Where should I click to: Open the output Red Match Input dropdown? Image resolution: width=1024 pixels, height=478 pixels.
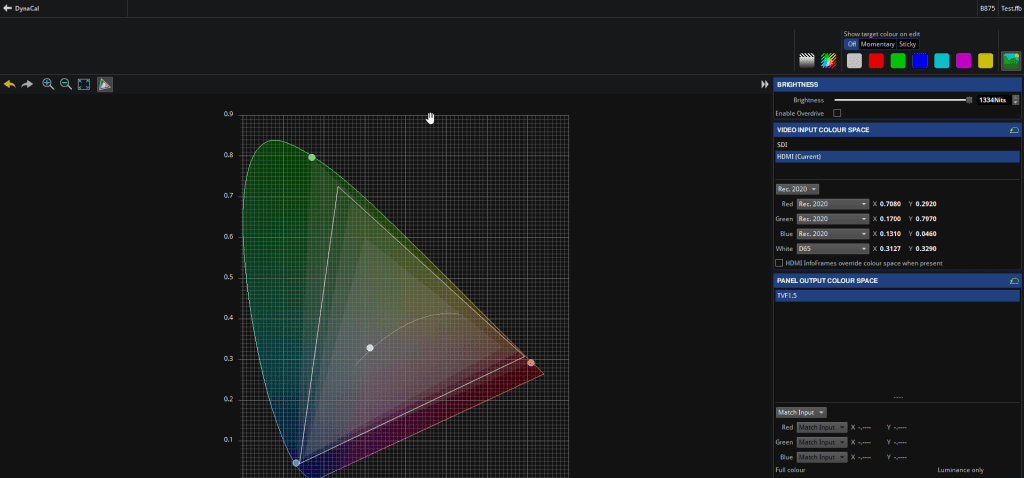822,427
